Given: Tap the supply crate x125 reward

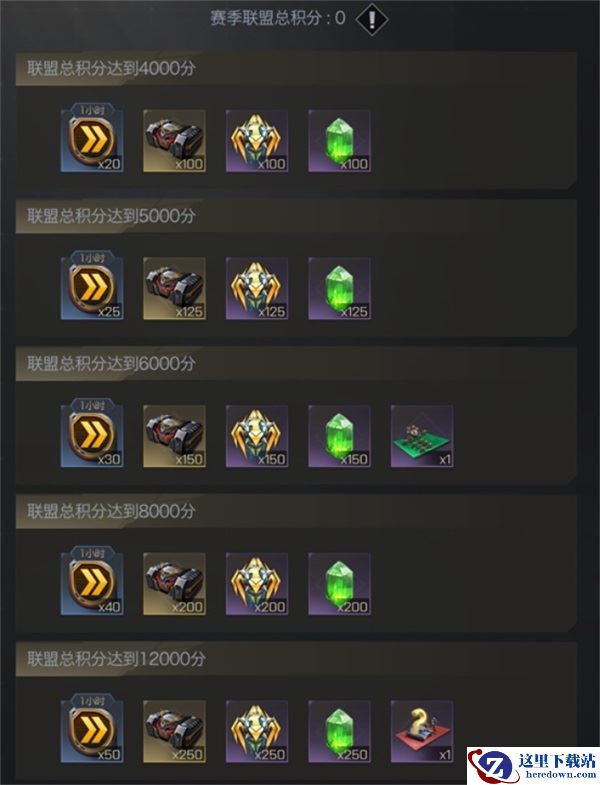Looking at the screenshot, I should click(x=174, y=288).
